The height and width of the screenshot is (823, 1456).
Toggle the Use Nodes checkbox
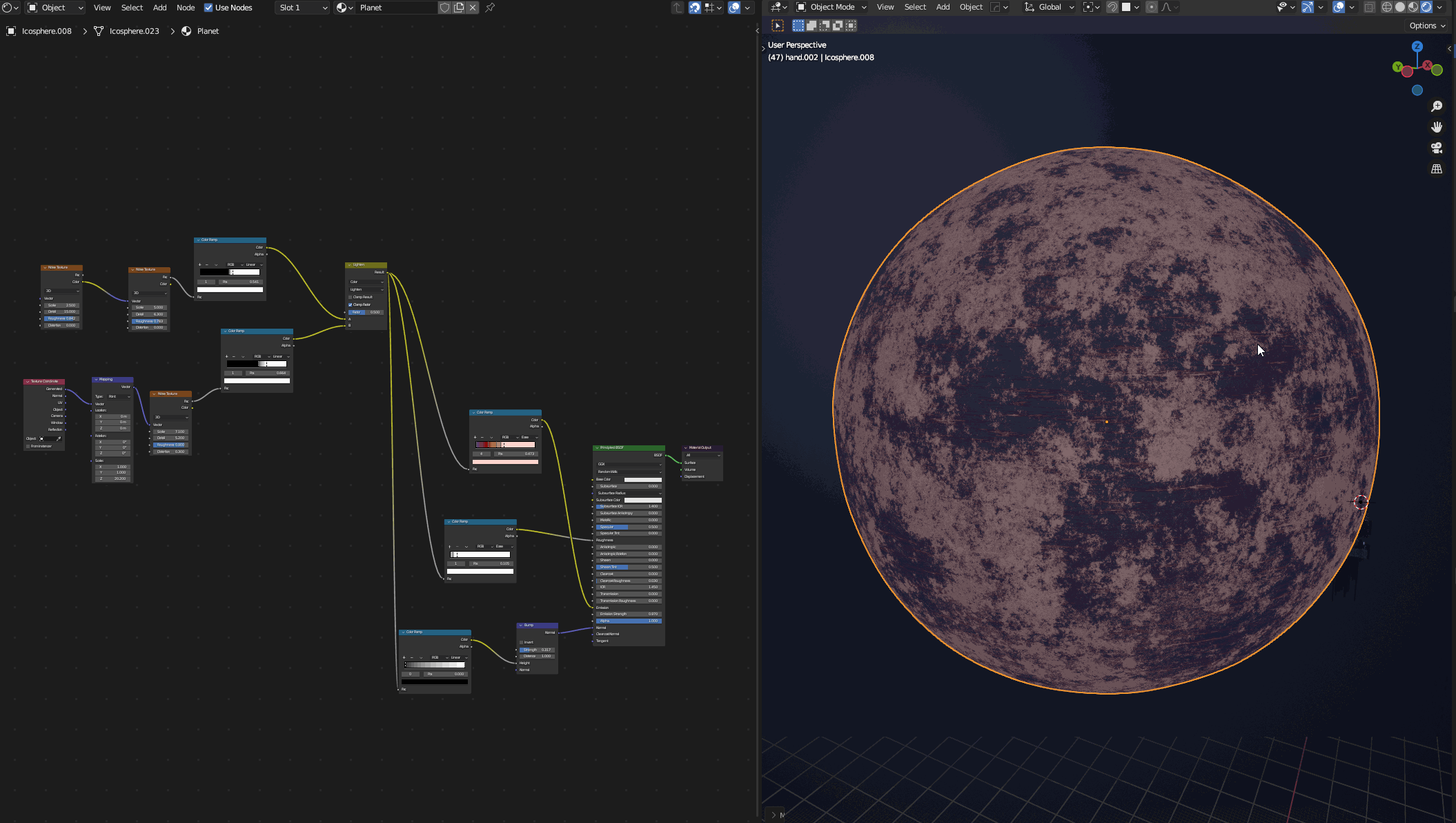[208, 8]
